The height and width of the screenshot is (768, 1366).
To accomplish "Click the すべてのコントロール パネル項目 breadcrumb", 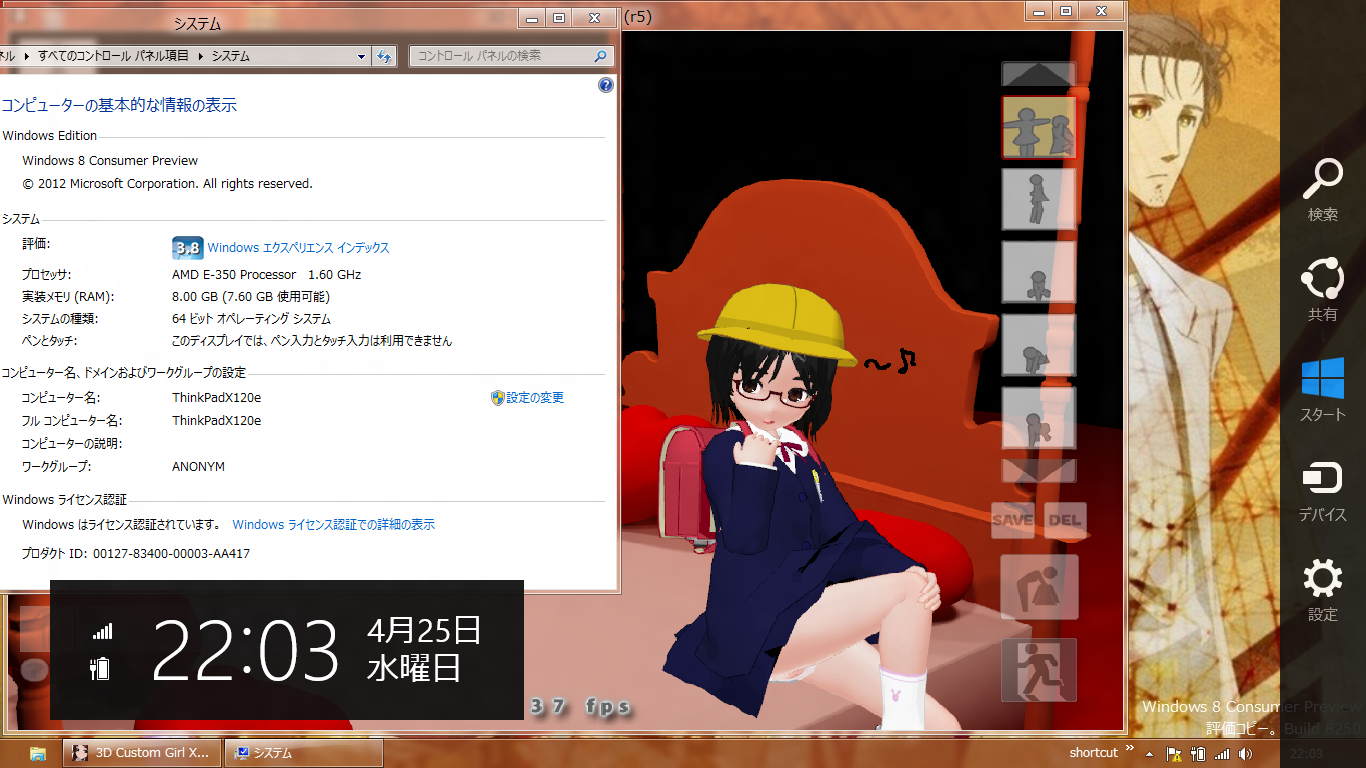I will click(113, 56).
